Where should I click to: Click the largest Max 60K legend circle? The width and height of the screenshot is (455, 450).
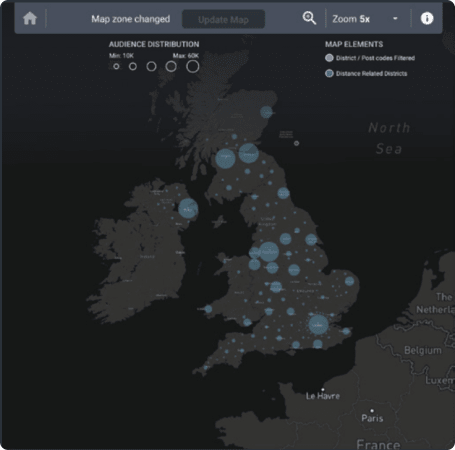tap(193, 66)
